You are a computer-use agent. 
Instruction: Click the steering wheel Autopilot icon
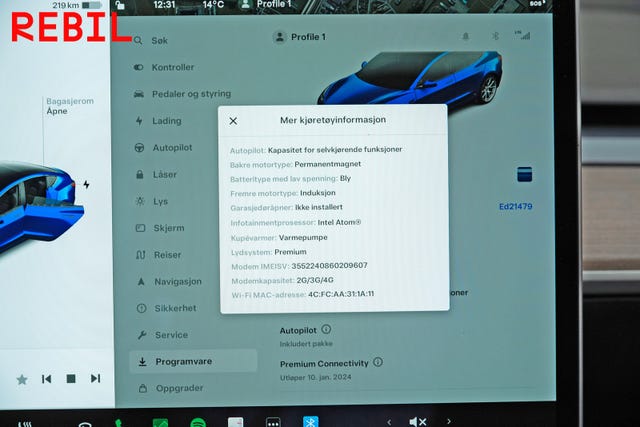pyautogui.click(x=139, y=148)
